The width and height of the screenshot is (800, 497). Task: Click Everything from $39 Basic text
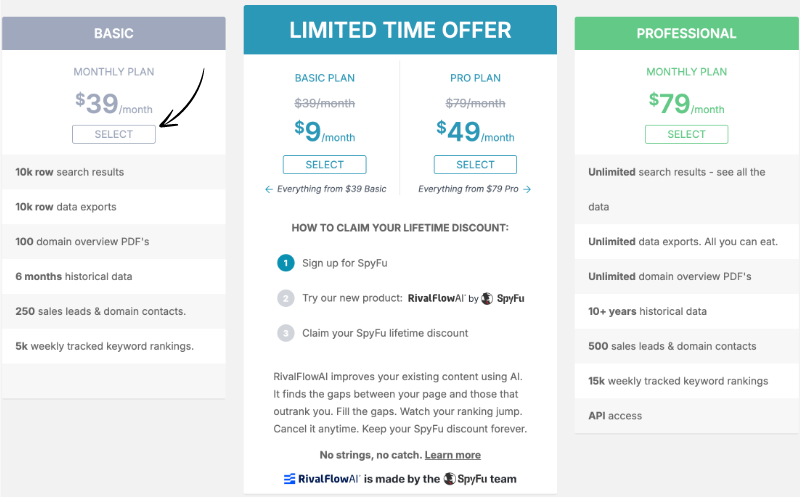tap(332, 189)
